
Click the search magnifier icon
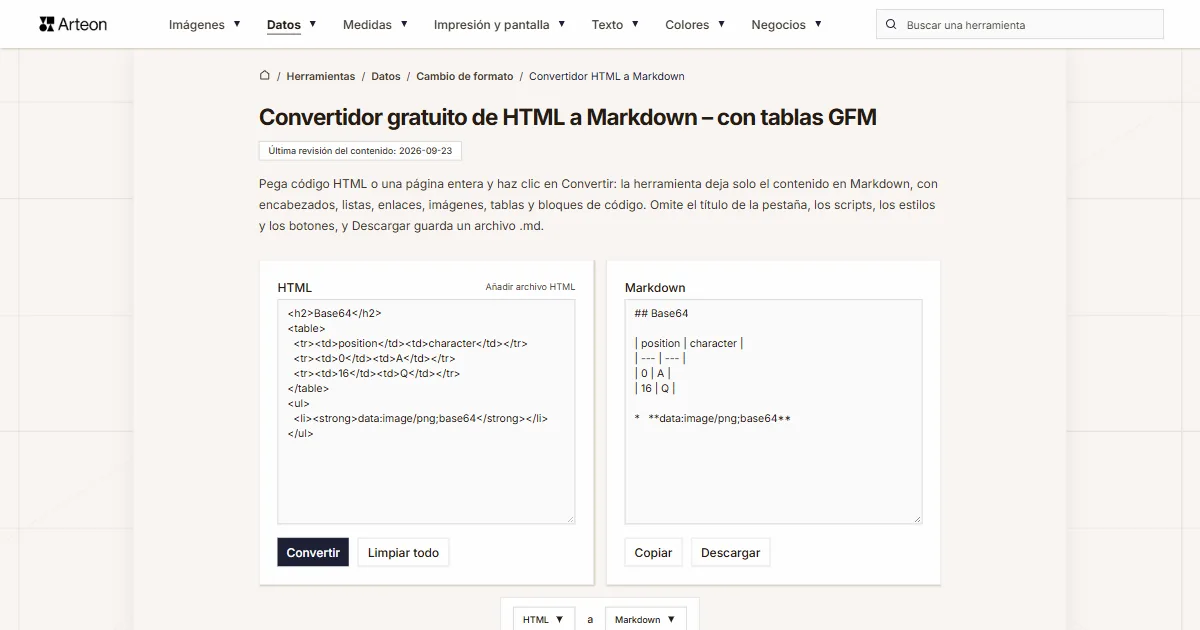[891, 24]
